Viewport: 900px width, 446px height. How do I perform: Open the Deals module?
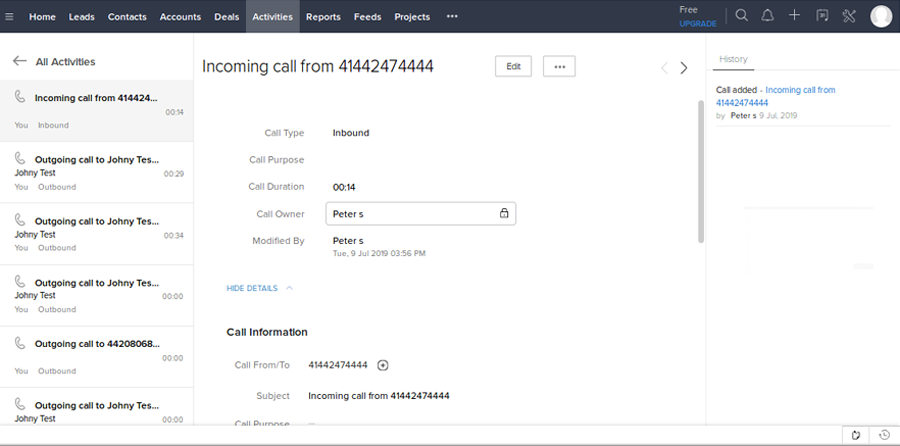point(227,17)
